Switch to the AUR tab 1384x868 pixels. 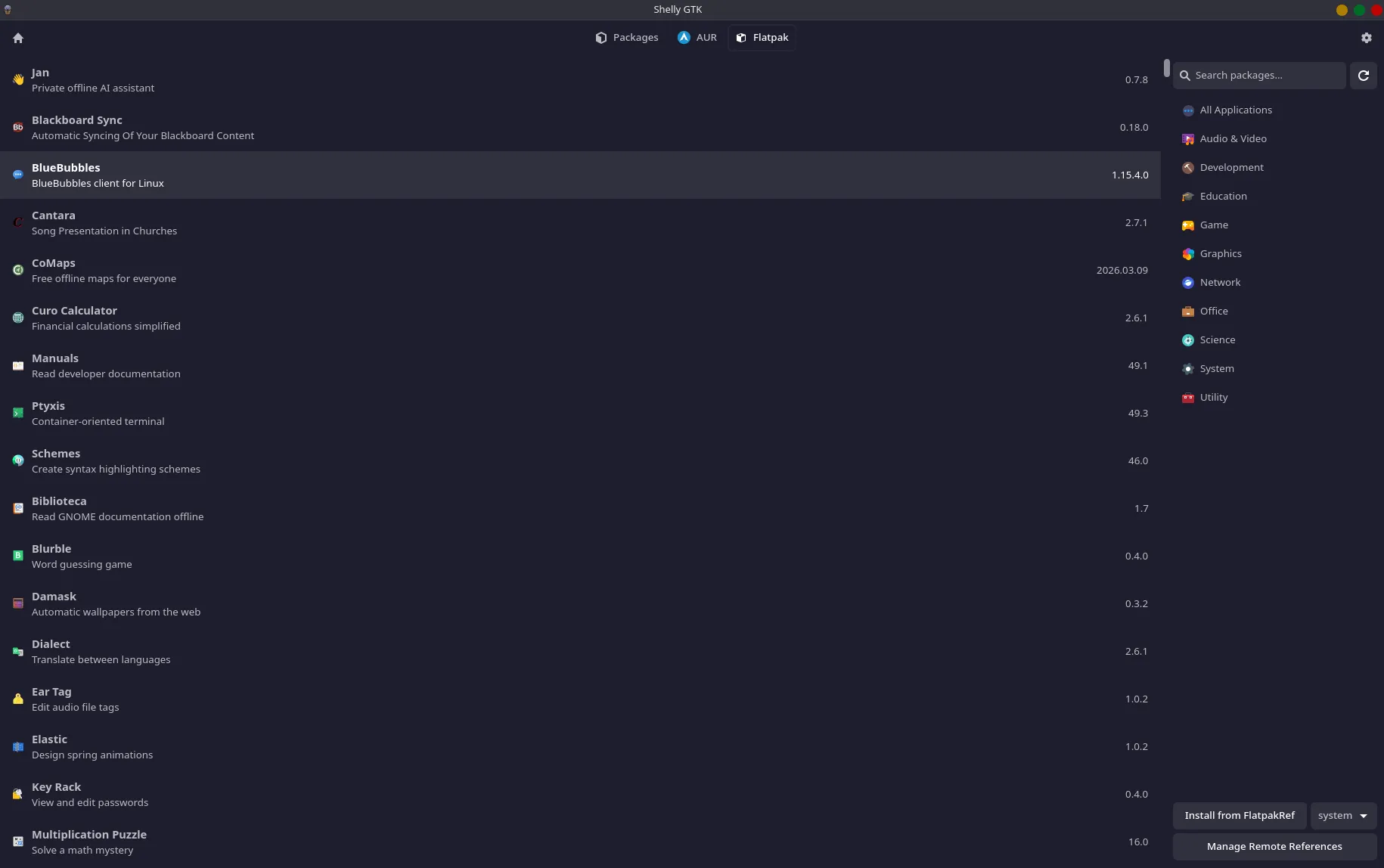697,38
